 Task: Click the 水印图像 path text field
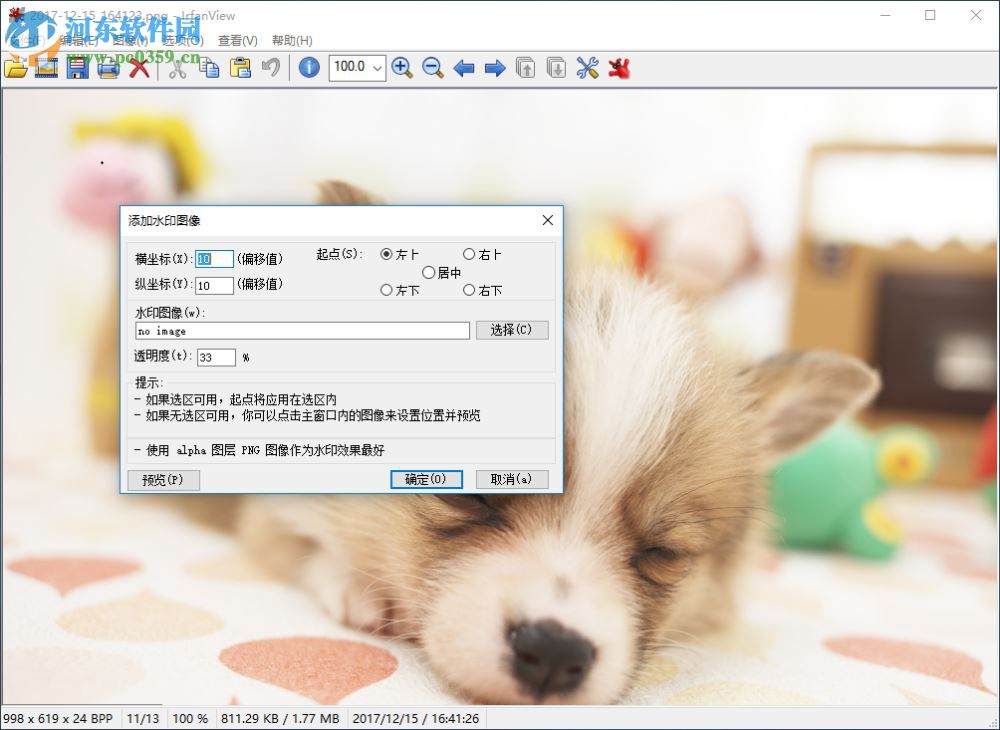(302, 331)
